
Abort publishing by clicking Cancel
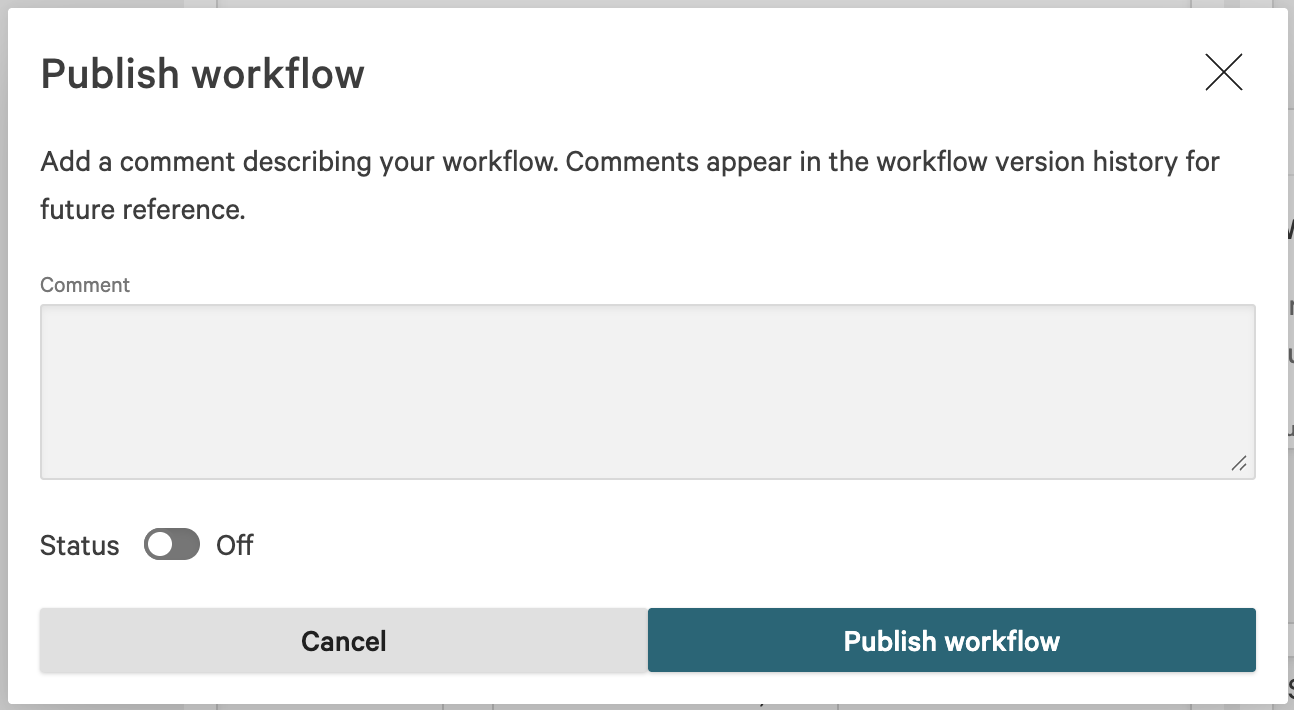click(343, 640)
